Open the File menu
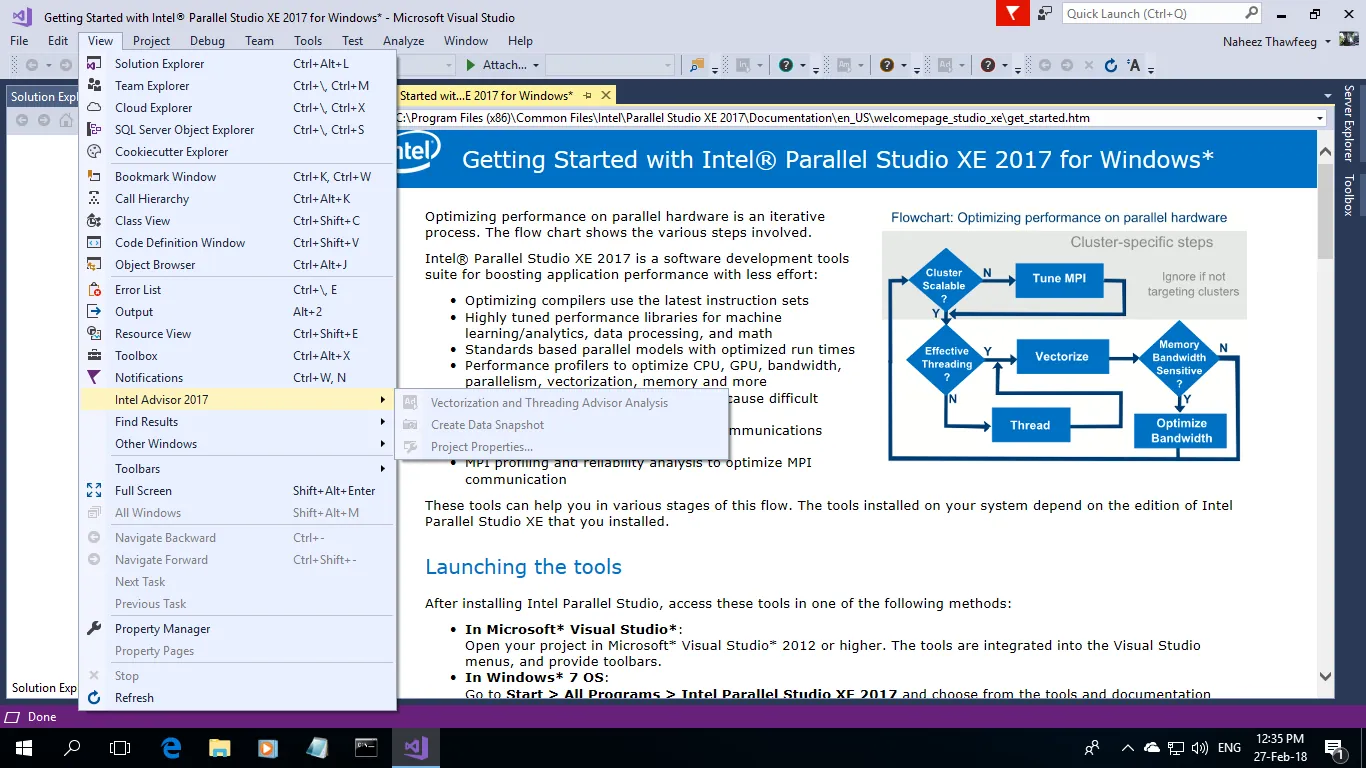The width and height of the screenshot is (1366, 768). pyautogui.click(x=20, y=41)
